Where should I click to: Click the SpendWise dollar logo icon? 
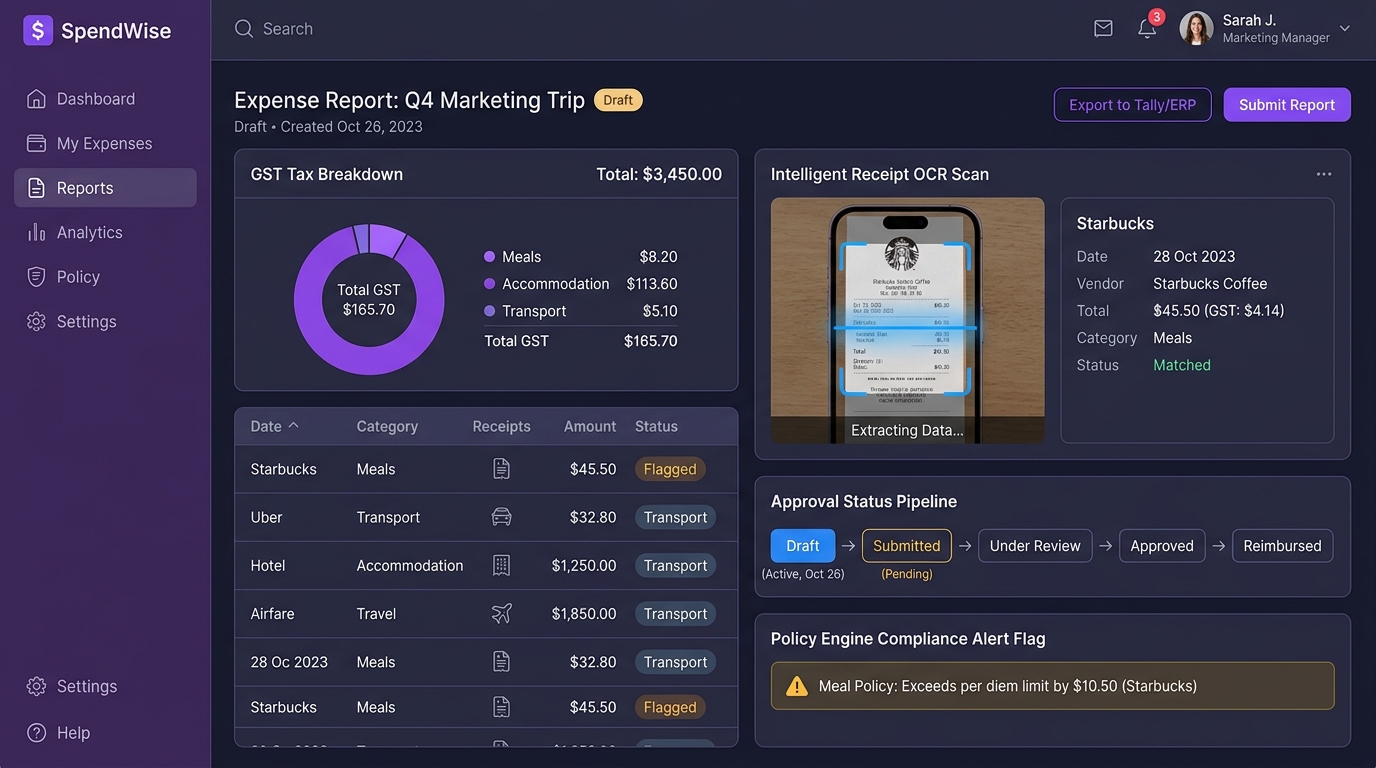(38, 30)
